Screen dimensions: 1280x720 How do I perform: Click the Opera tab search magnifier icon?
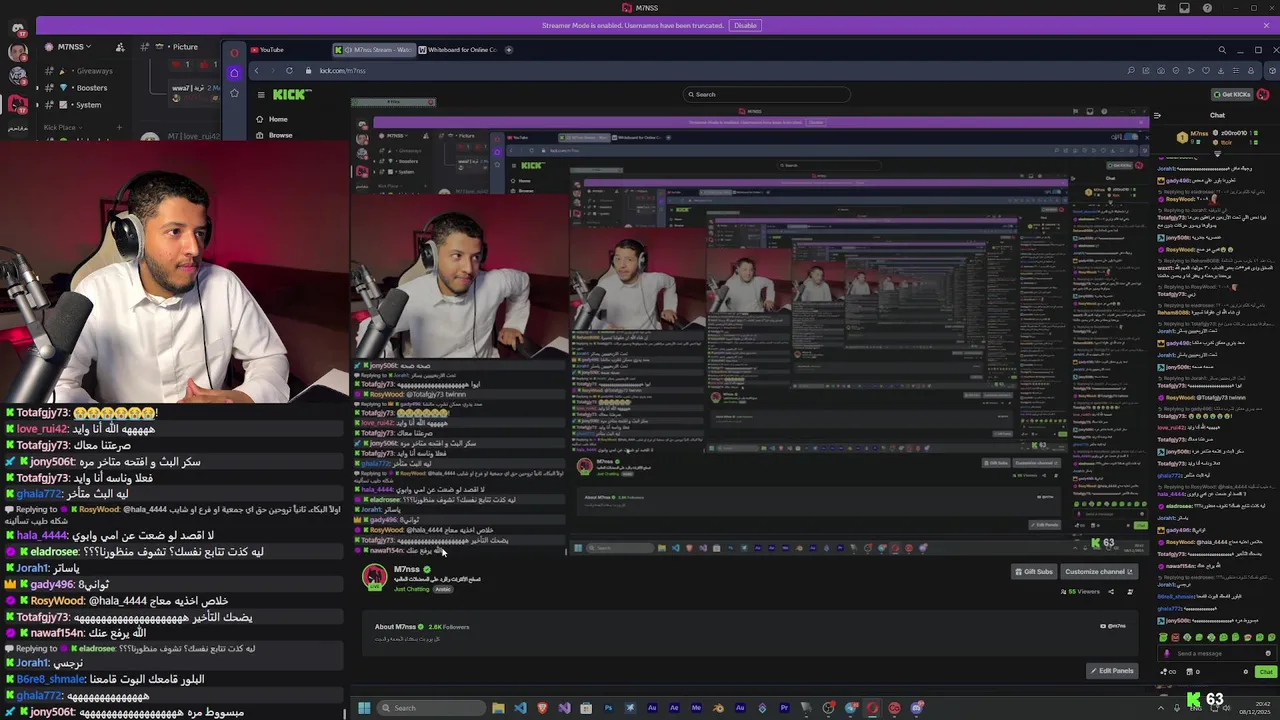1222,50
